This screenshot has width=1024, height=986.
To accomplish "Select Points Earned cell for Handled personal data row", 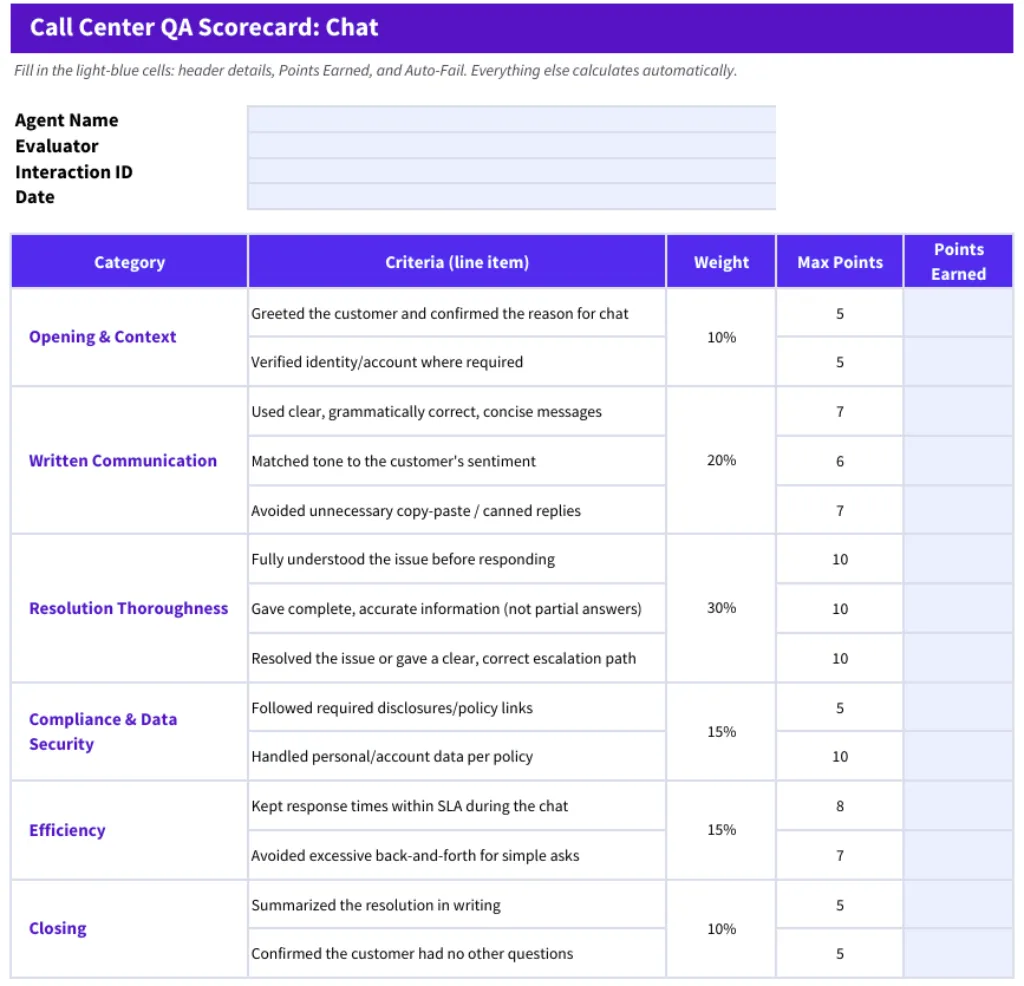I will pyautogui.click(x=958, y=756).
